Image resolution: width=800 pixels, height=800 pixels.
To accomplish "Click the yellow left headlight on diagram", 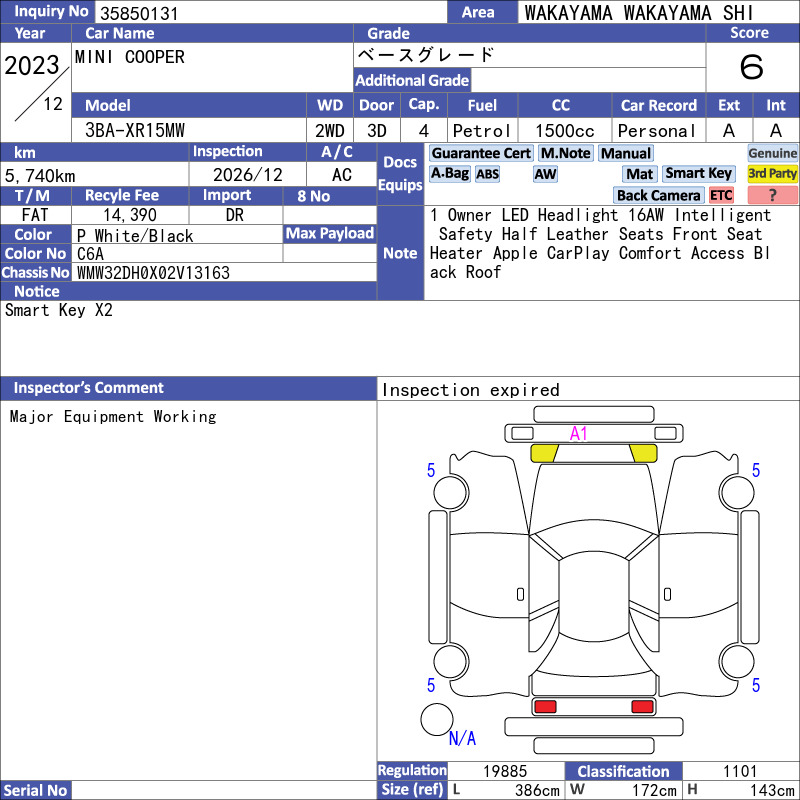I will (x=545, y=453).
